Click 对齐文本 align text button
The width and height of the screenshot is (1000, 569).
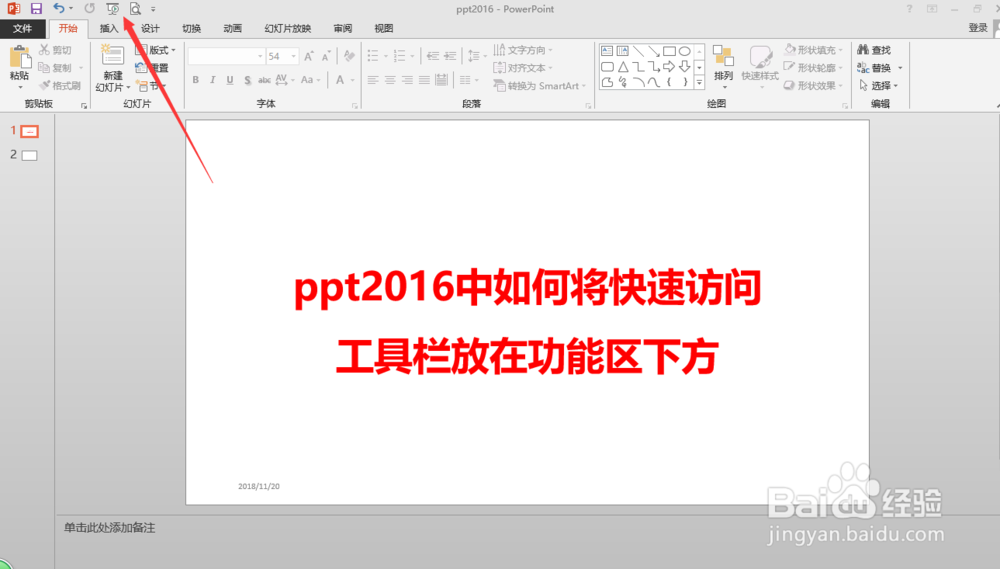523,68
